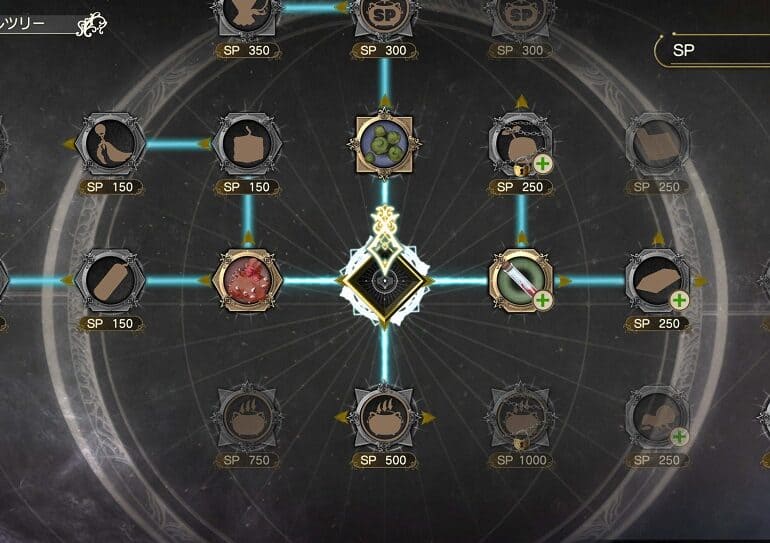Pick the faded SP 300 node top right
Image resolution: width=770 pixels, height=543 pixels.
[x=522, y=15]
